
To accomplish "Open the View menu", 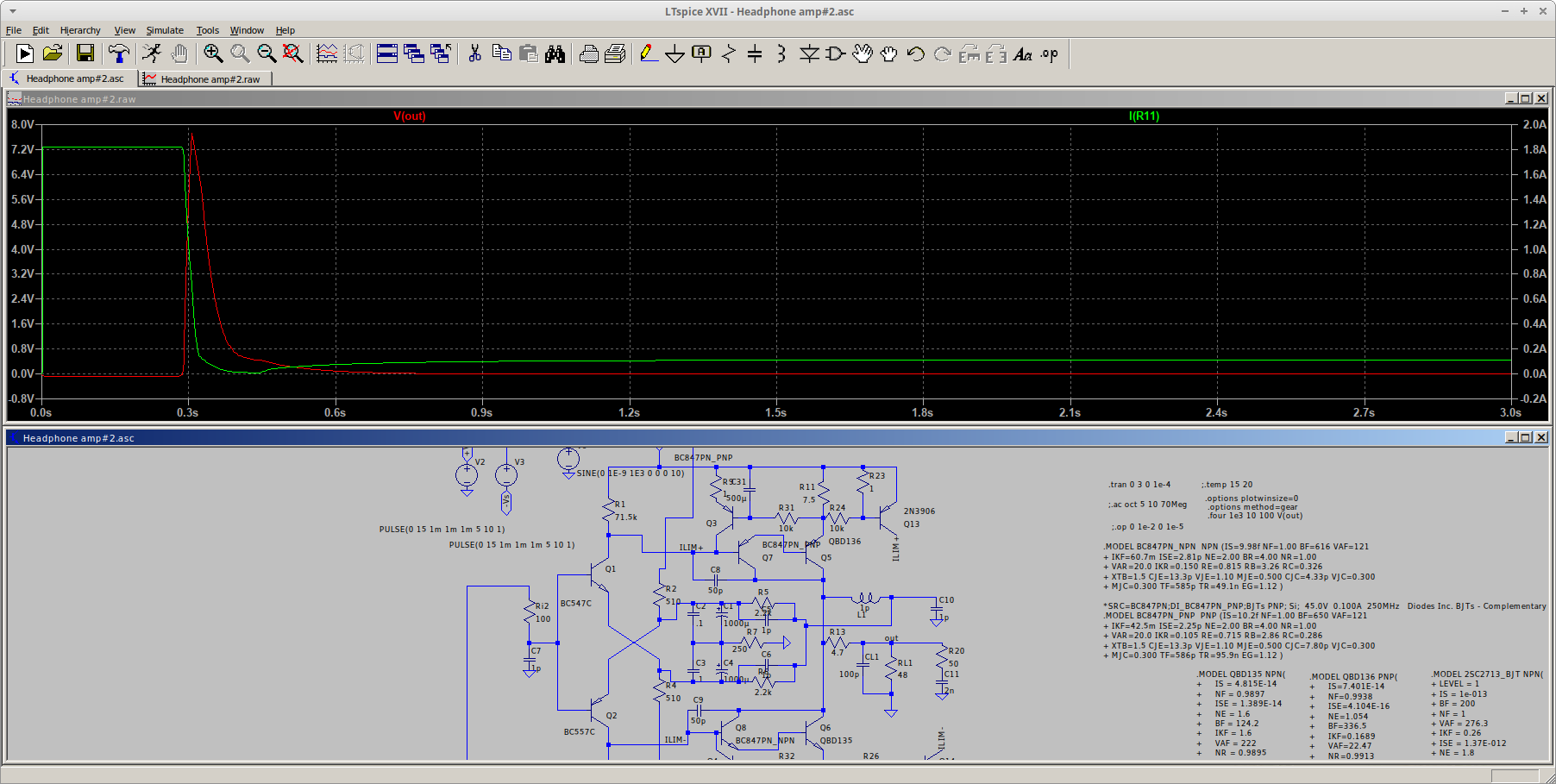I will [125, 30].
